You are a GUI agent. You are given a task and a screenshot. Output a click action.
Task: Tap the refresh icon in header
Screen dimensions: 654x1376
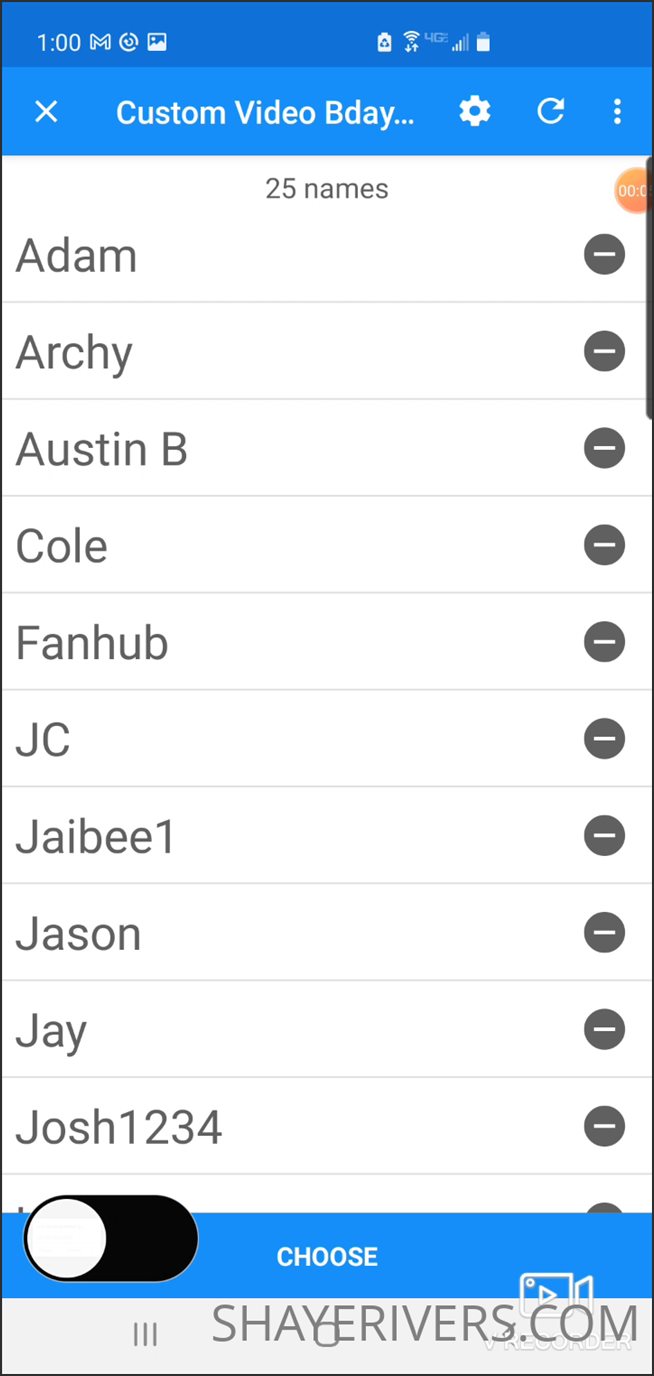tap(551, 111)
